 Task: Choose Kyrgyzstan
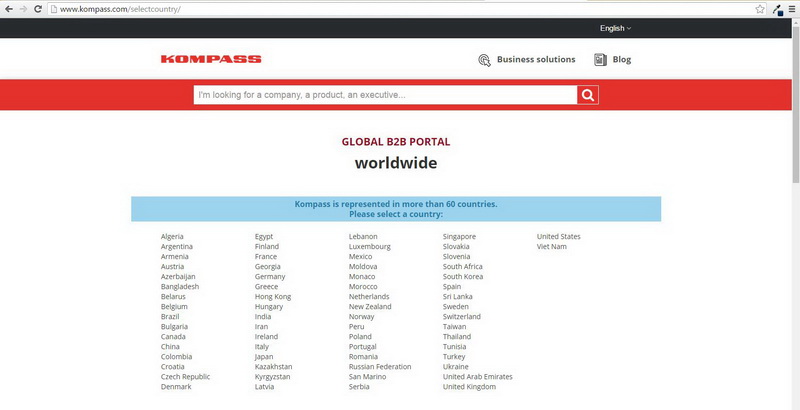[x=272, y=377]
